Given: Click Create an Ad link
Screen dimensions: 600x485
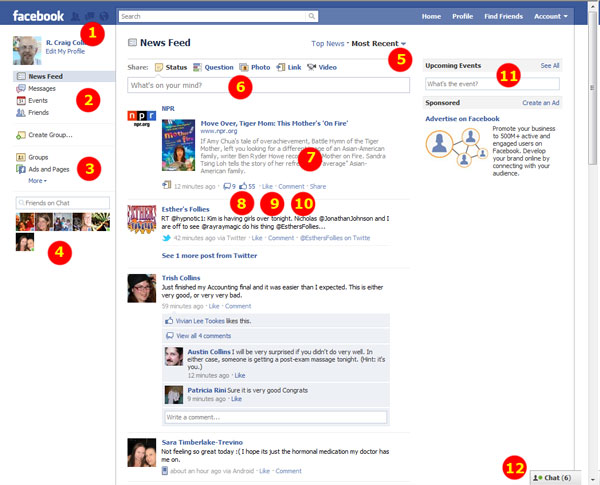Looking at the screenshot, I should coord(540,103).
